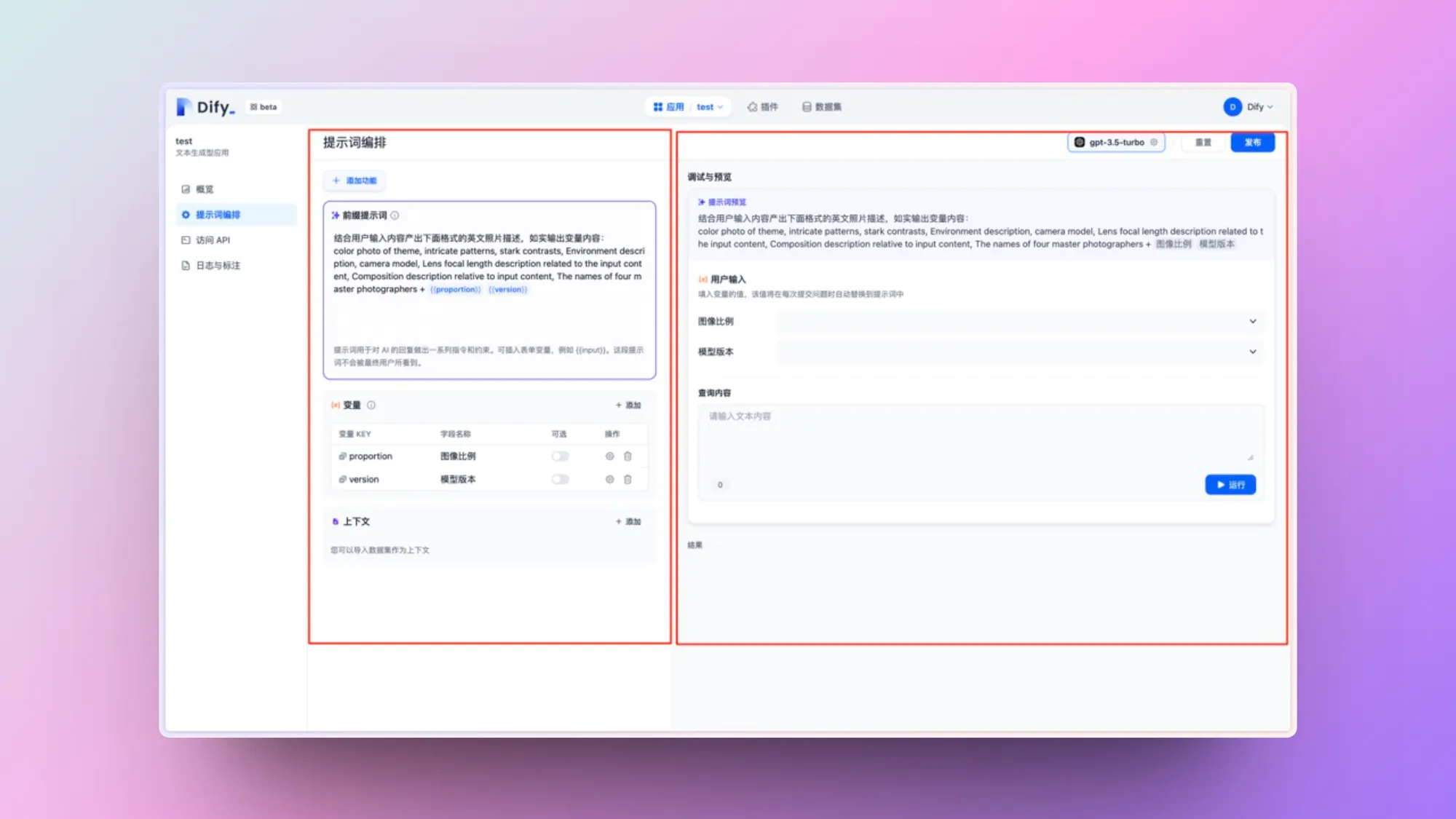Open the gpt-3.5-turbo model selector

[1115, 143]
